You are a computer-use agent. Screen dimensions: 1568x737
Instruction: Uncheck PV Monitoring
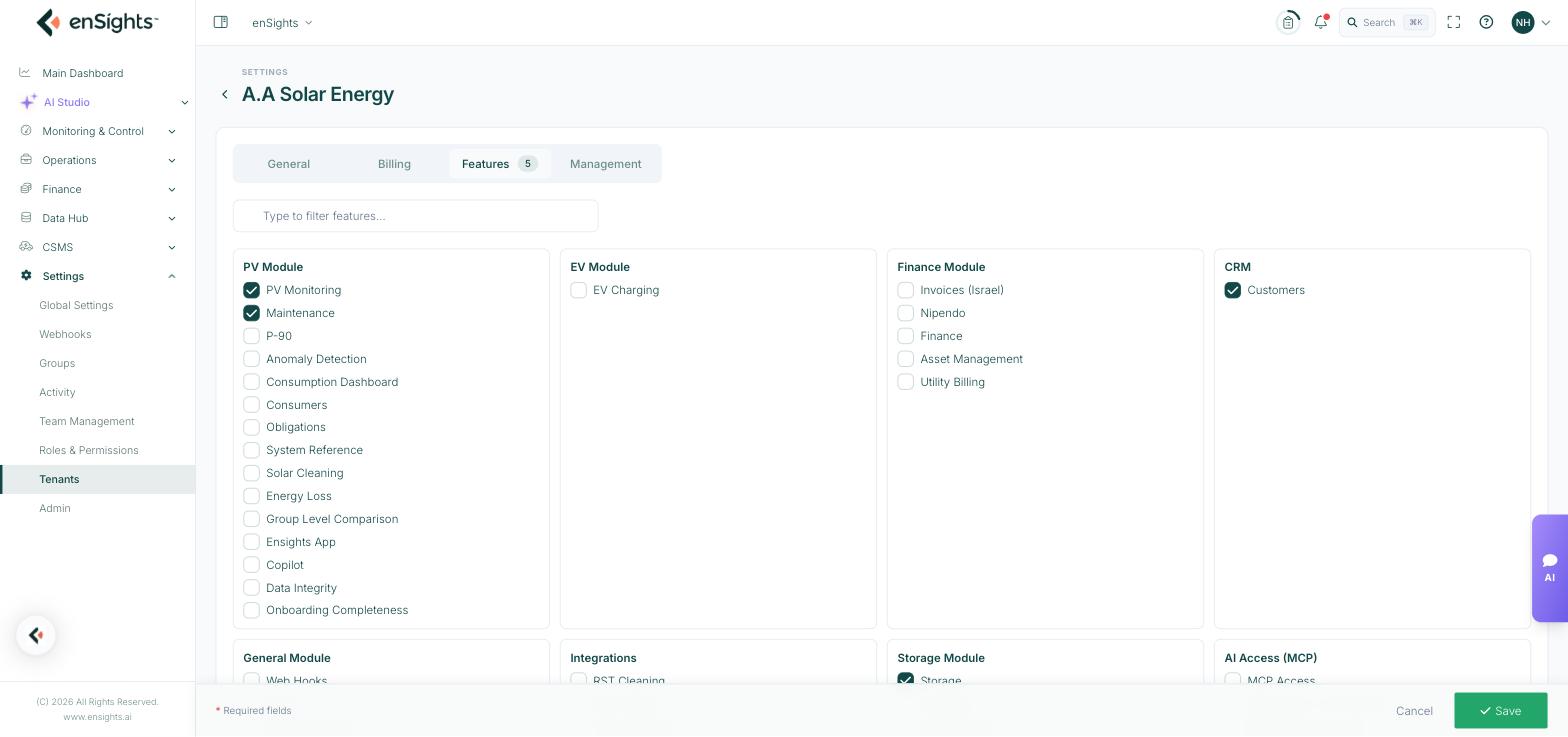251,290
